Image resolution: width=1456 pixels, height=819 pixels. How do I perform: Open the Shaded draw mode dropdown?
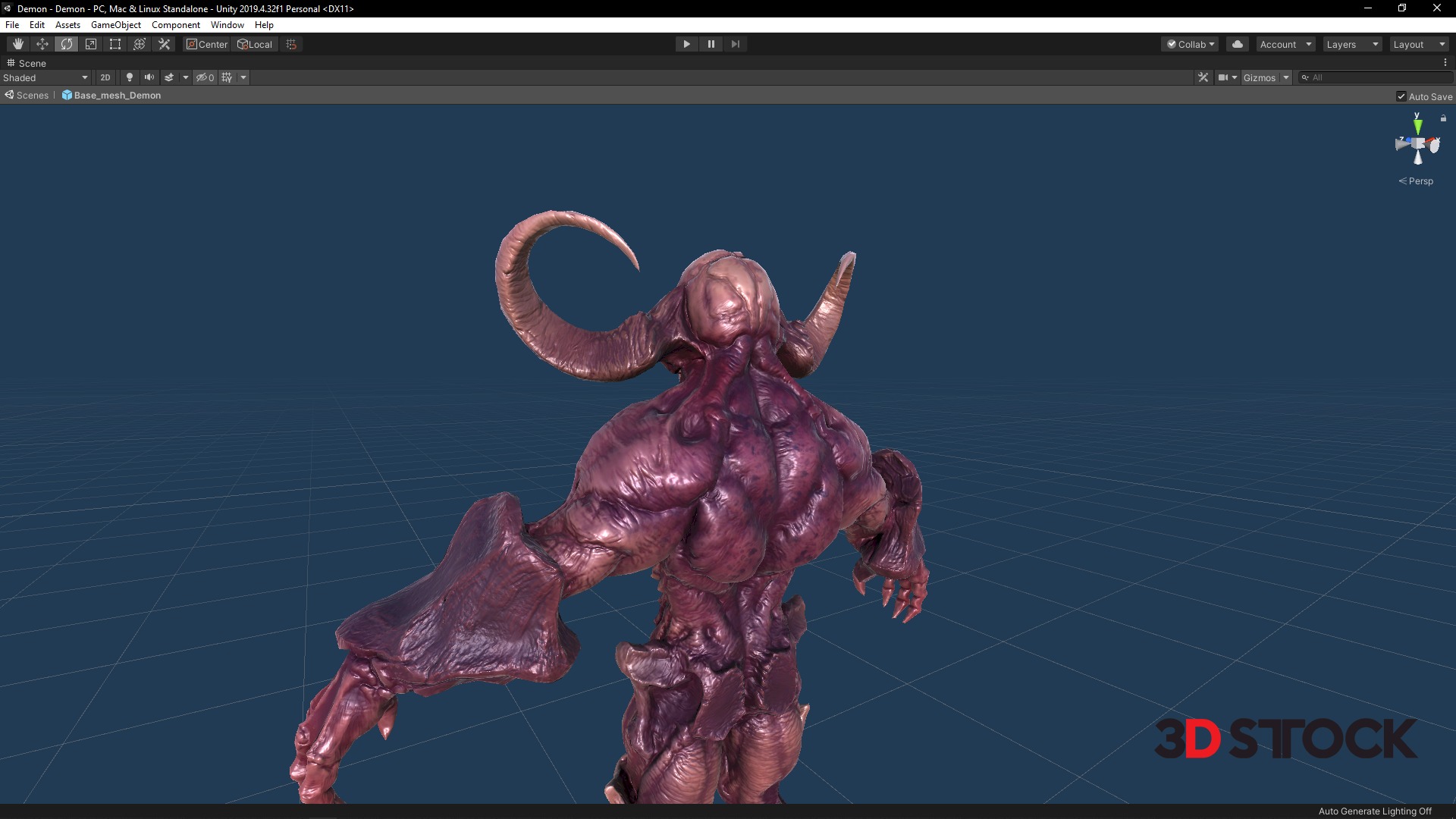[x=45, y=77]
